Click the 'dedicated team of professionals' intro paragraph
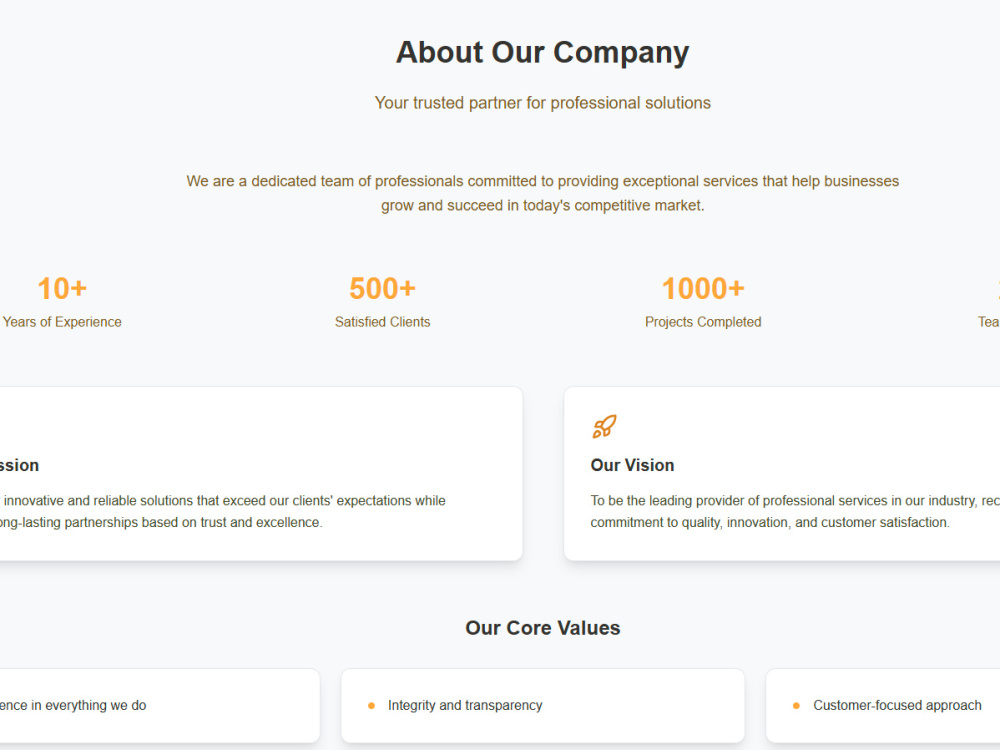The width and height of the screenshot is (1000, 750). coord(543,193)
